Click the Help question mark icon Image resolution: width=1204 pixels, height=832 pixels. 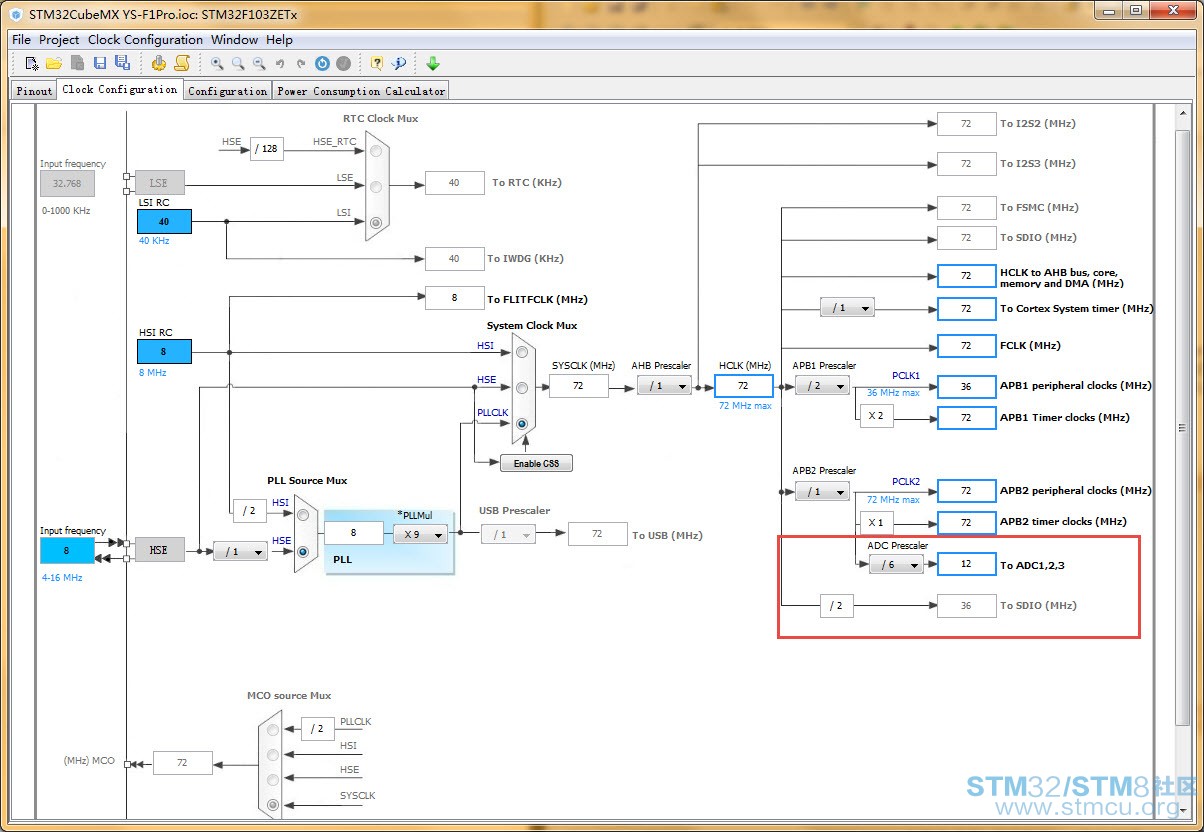click(377, 63)
